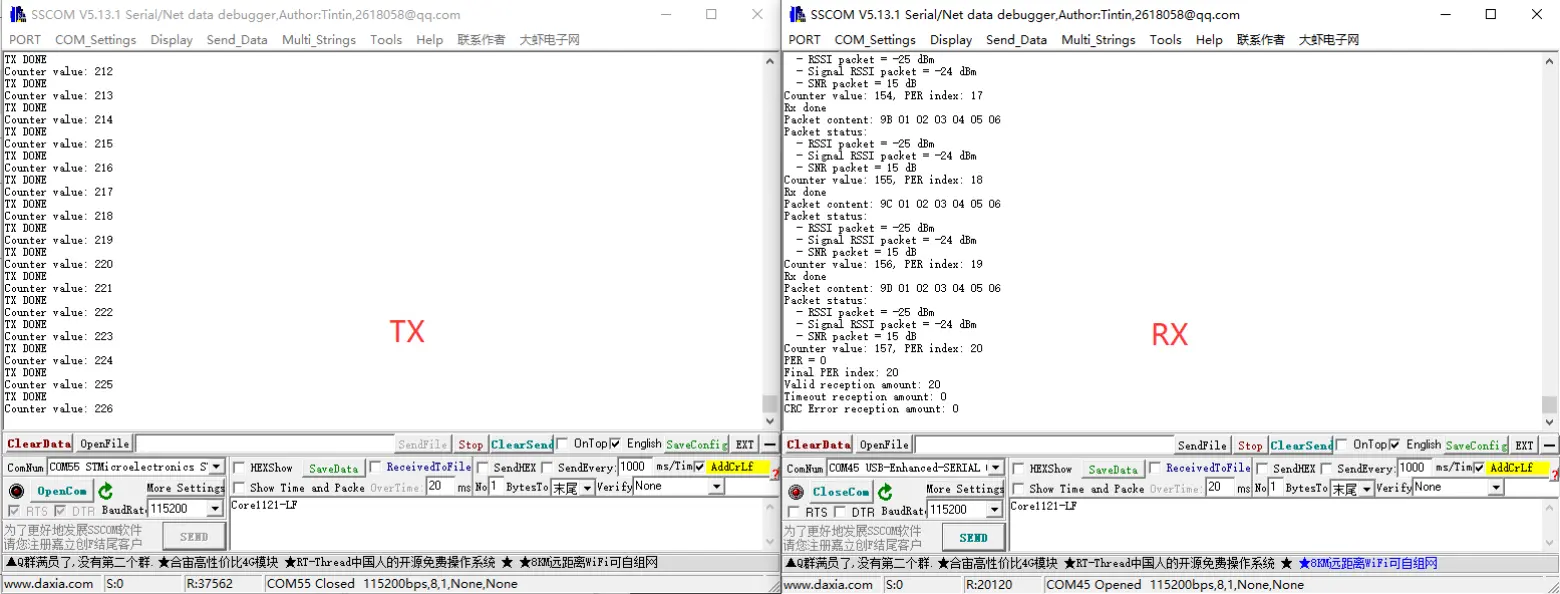
Task: Open the ComNum port dropdown showing COM55
Action: tap(216, 467)
